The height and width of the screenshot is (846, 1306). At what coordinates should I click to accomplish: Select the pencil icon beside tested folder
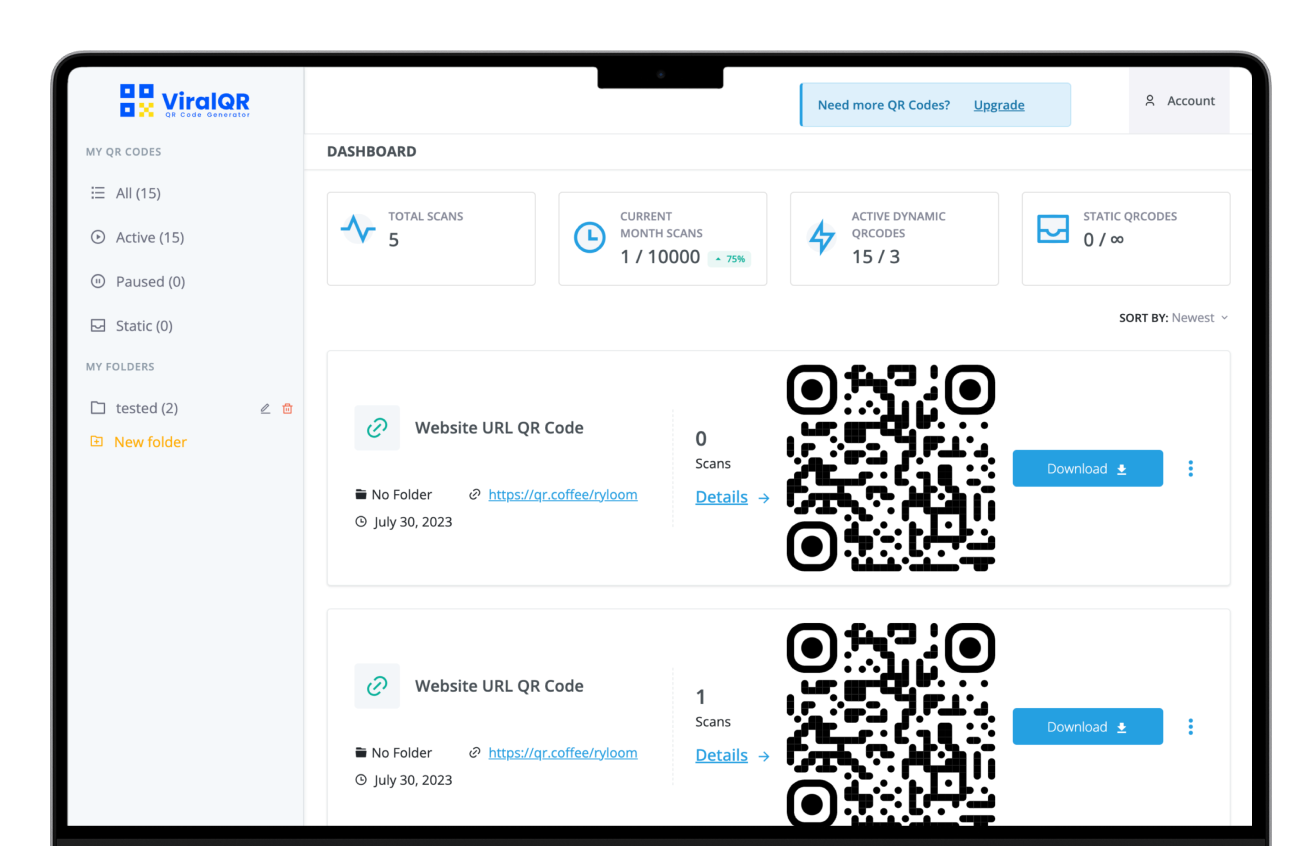click(264, 408)
